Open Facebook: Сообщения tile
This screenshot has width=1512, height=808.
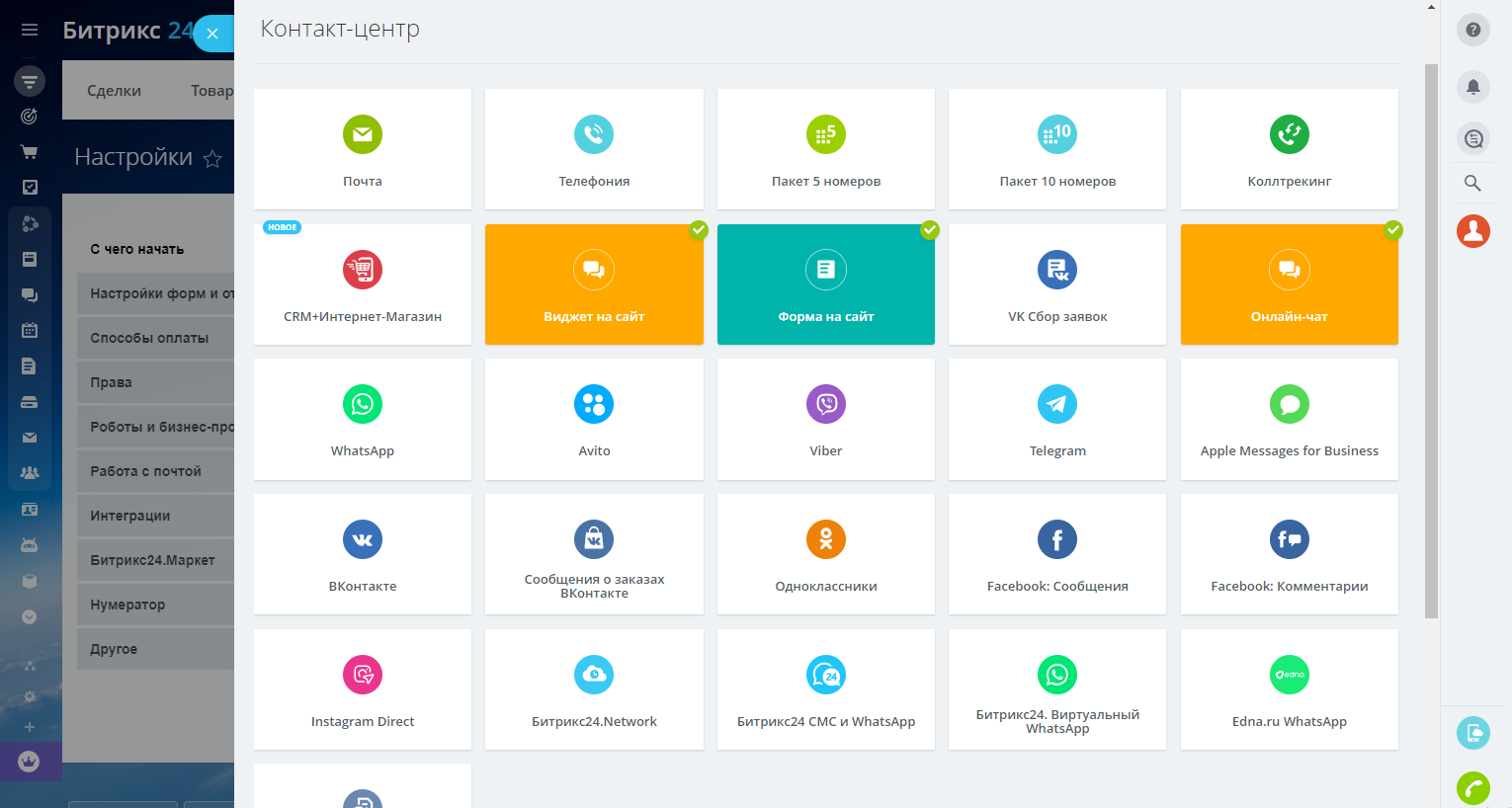tap(1057, 554)
